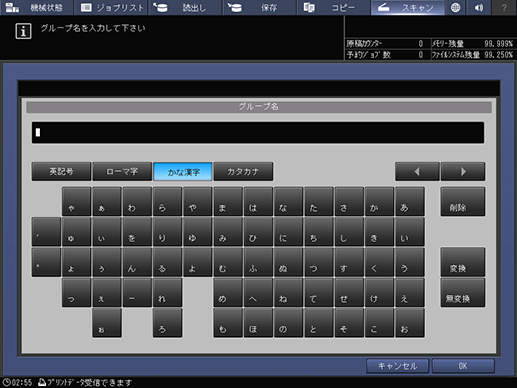The image size is (517, 388).
Task: Tap the か key
Action: pos(379,202)
